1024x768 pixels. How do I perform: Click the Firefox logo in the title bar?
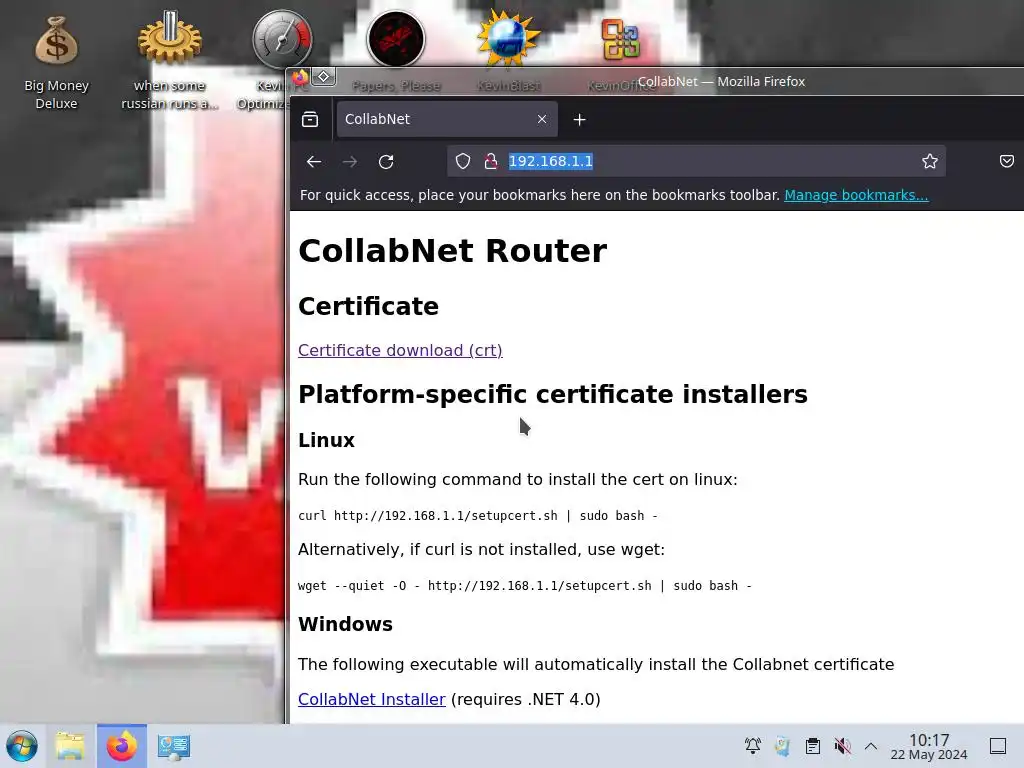coord(300,78)
